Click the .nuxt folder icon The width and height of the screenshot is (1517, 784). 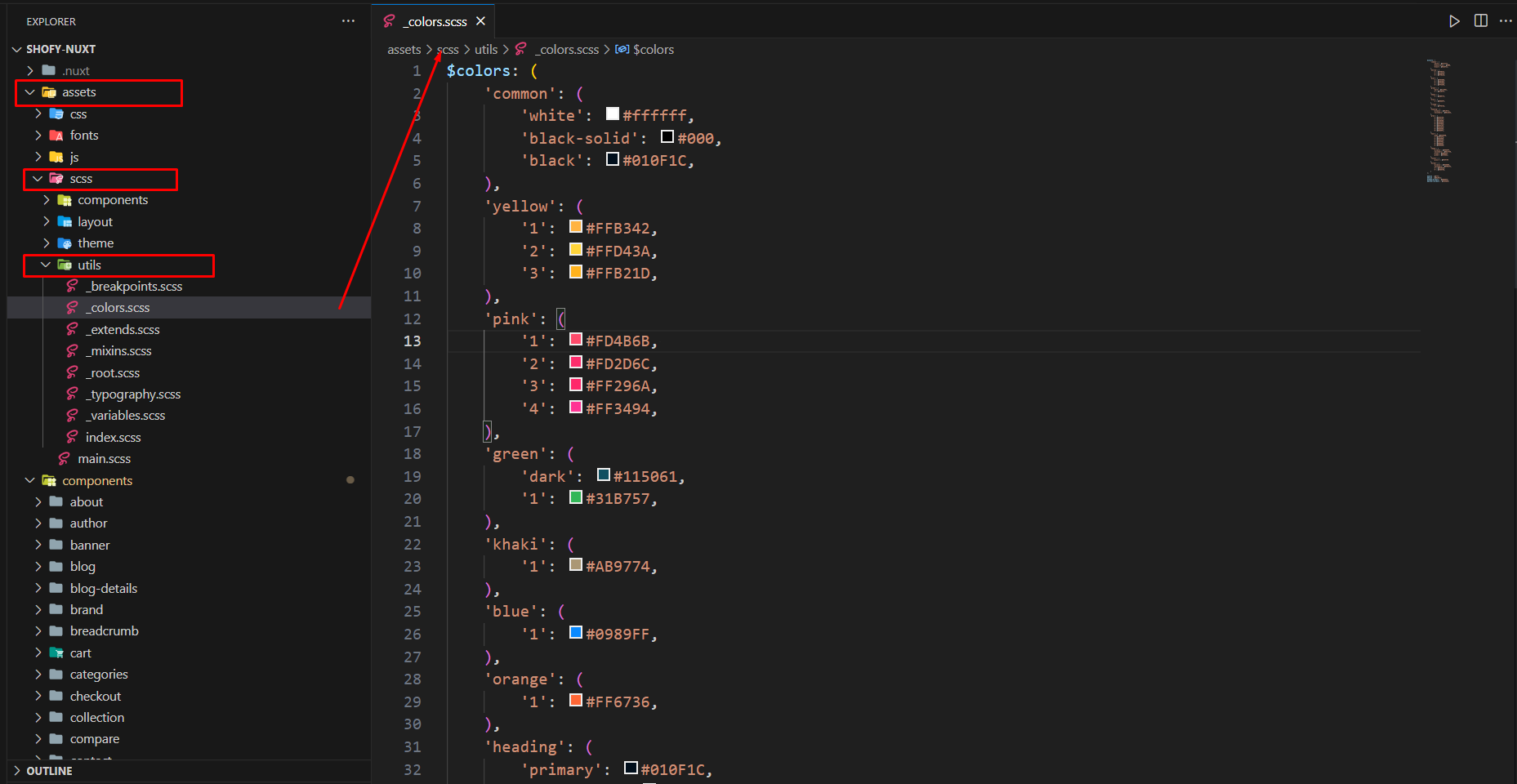click(x=49, y=70)
